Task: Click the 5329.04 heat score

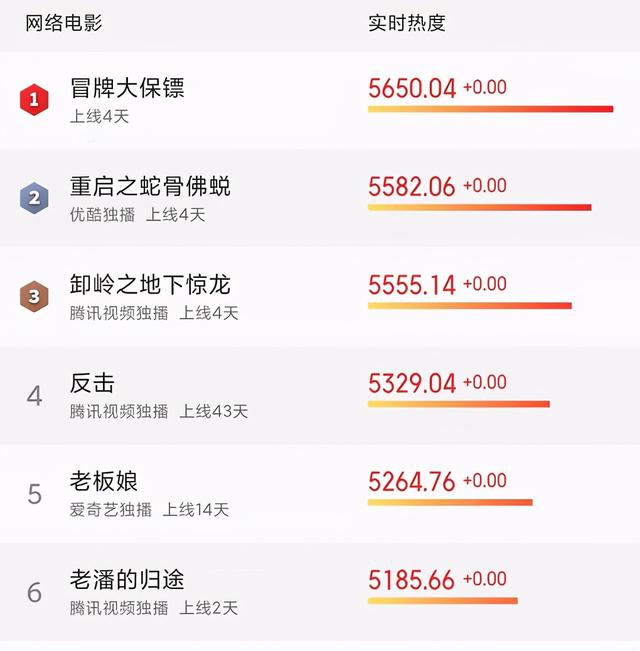Action: tap(412, 383)
